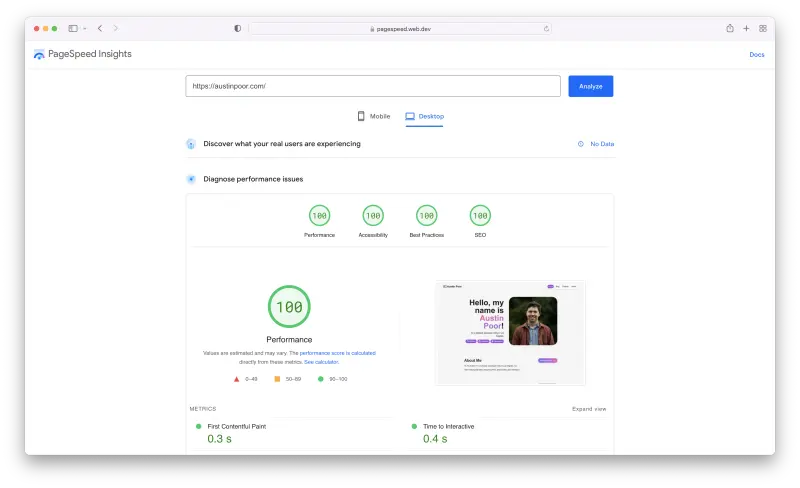Show the tab overview grid icon
The width and height of the screenshot is (800, 488).
tap(763, 29)
